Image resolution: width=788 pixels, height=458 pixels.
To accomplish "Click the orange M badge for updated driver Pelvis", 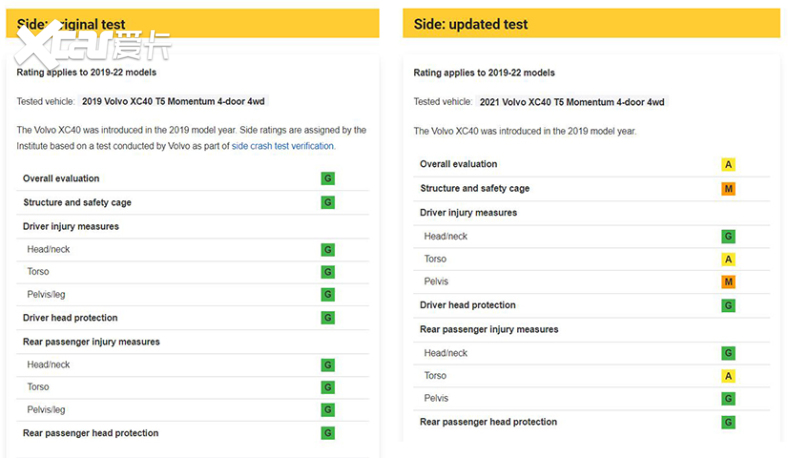I will [x=728, y=282].
